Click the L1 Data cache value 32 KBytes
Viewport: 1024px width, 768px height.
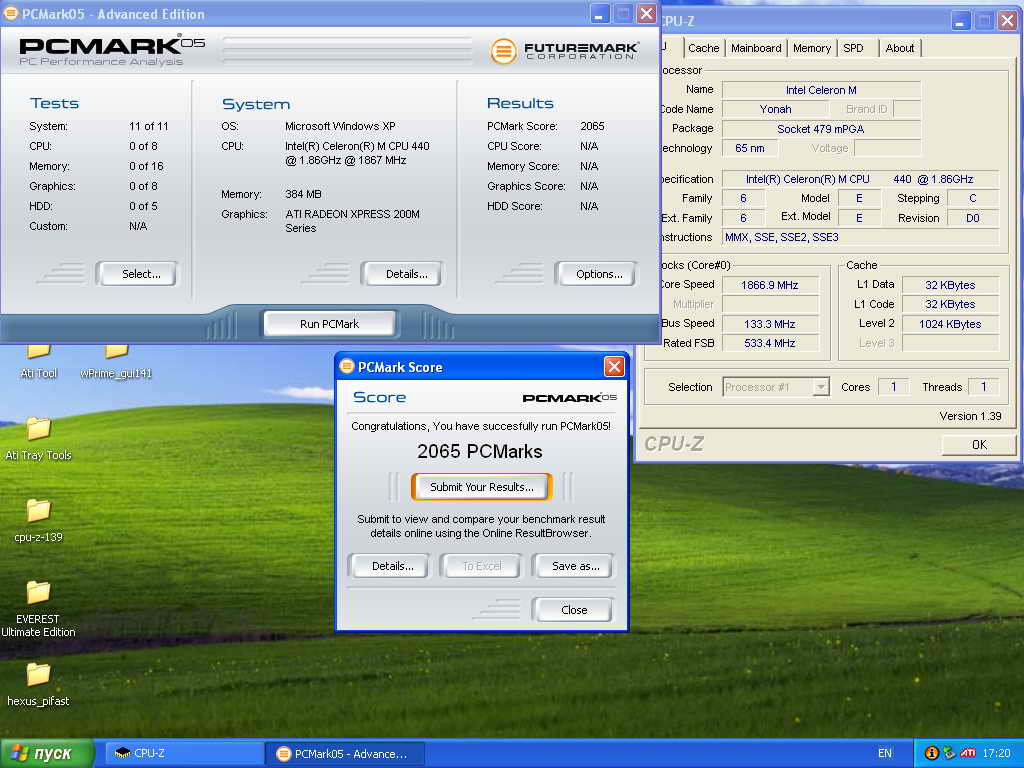pos(950,285)
